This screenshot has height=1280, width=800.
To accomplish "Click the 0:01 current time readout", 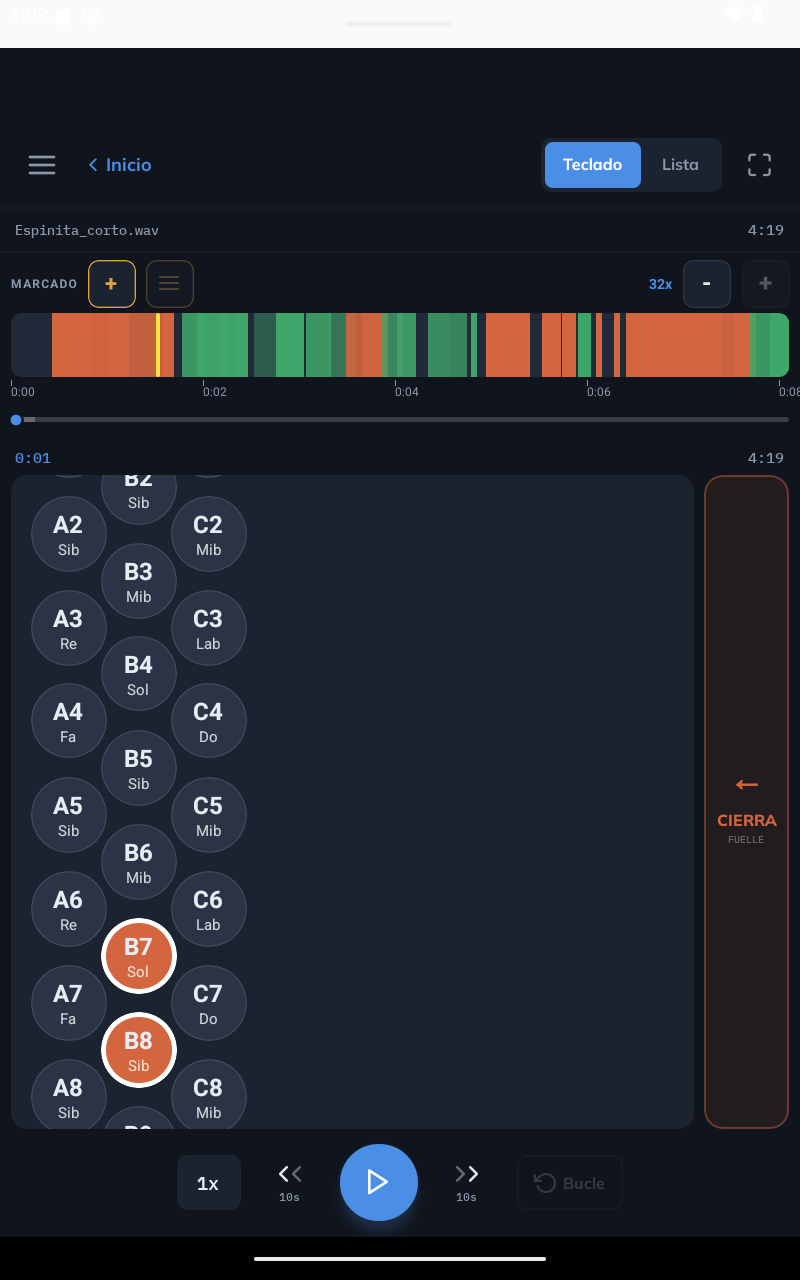I will click(33, 458).
